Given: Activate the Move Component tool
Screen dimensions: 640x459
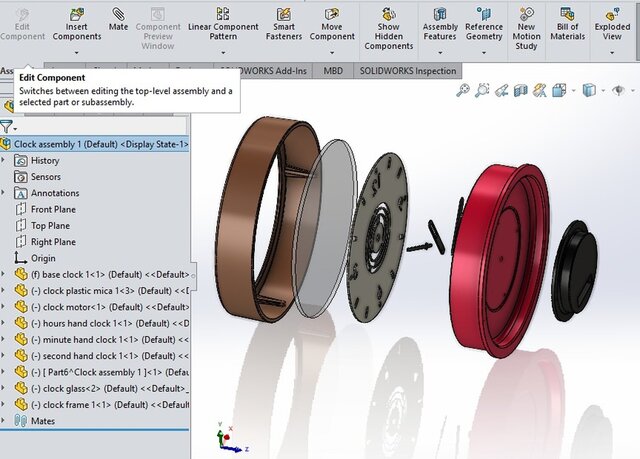Looking at the screenshot, I should (x=332, y=24).
